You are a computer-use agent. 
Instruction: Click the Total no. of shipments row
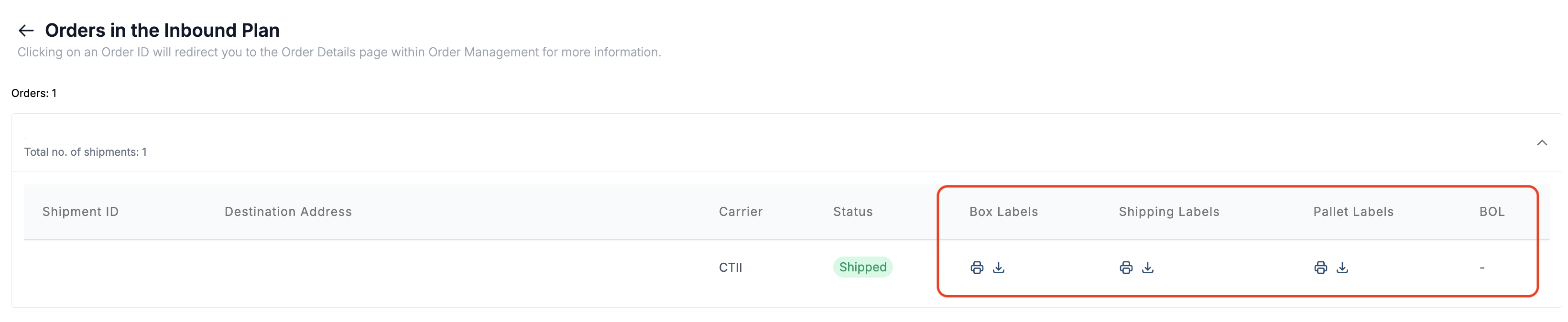click(85, 152)
